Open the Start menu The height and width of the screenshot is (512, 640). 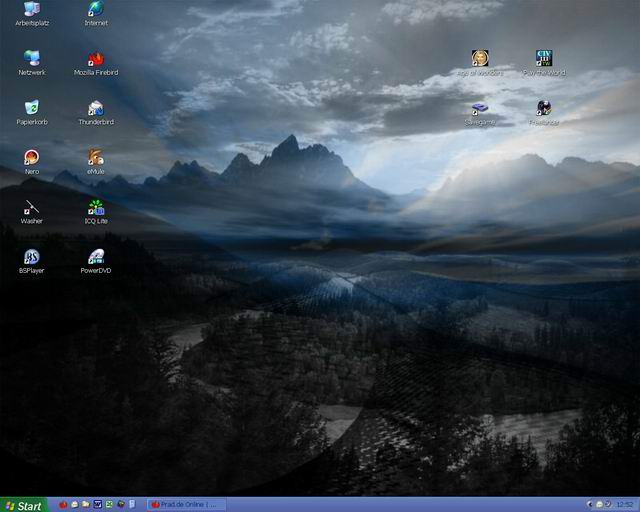(23, 505)
